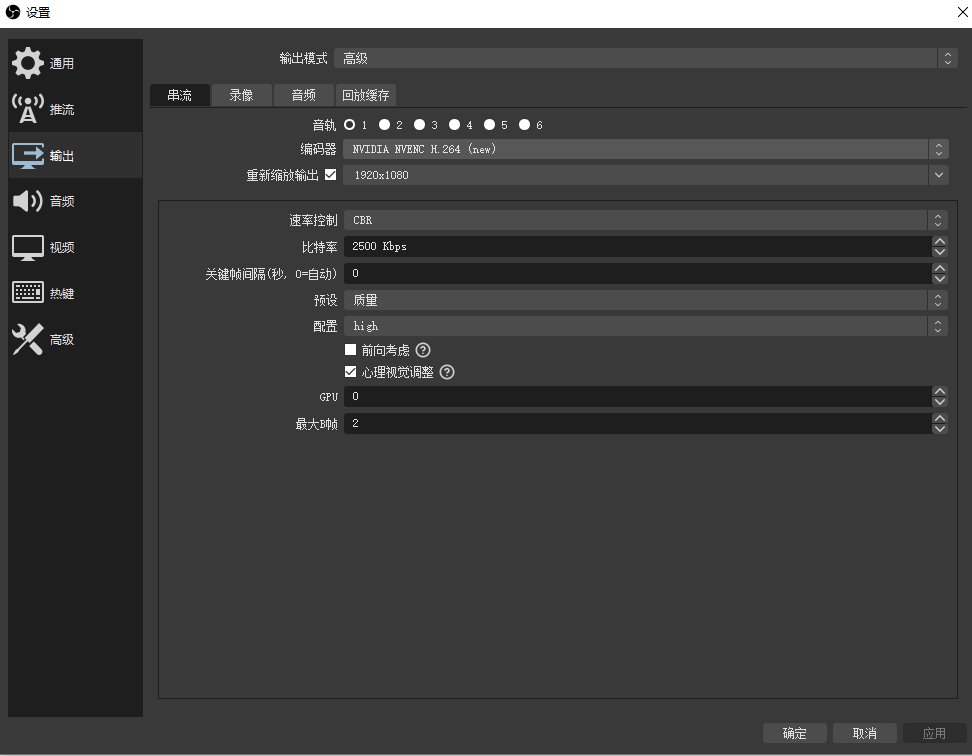The image size is (972, 756).
Task: Click the OBS logo in title bar
Action: (x=12, y=12)
